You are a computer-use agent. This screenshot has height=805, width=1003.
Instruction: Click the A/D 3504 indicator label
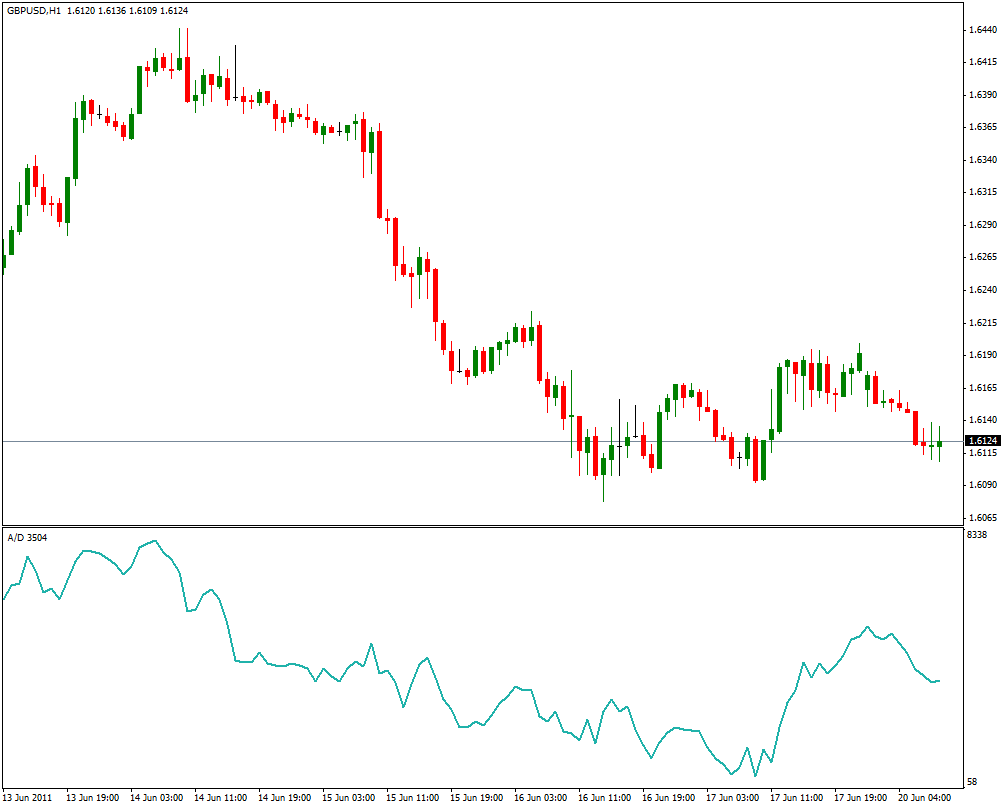pos(27,538)
